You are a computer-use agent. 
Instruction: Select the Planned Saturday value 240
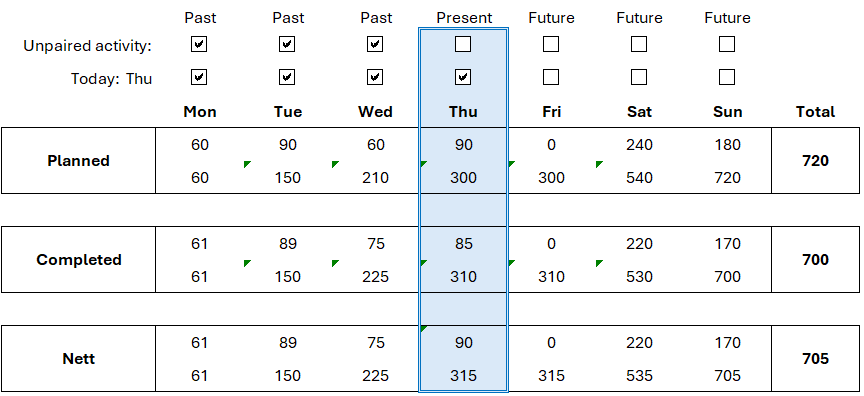click(639, 145)
